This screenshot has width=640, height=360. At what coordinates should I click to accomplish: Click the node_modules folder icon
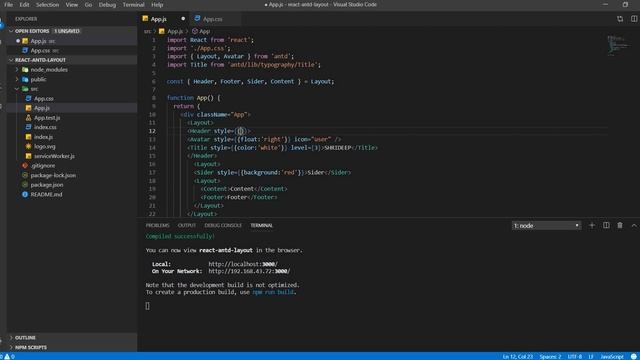click(x=25, y=70)
